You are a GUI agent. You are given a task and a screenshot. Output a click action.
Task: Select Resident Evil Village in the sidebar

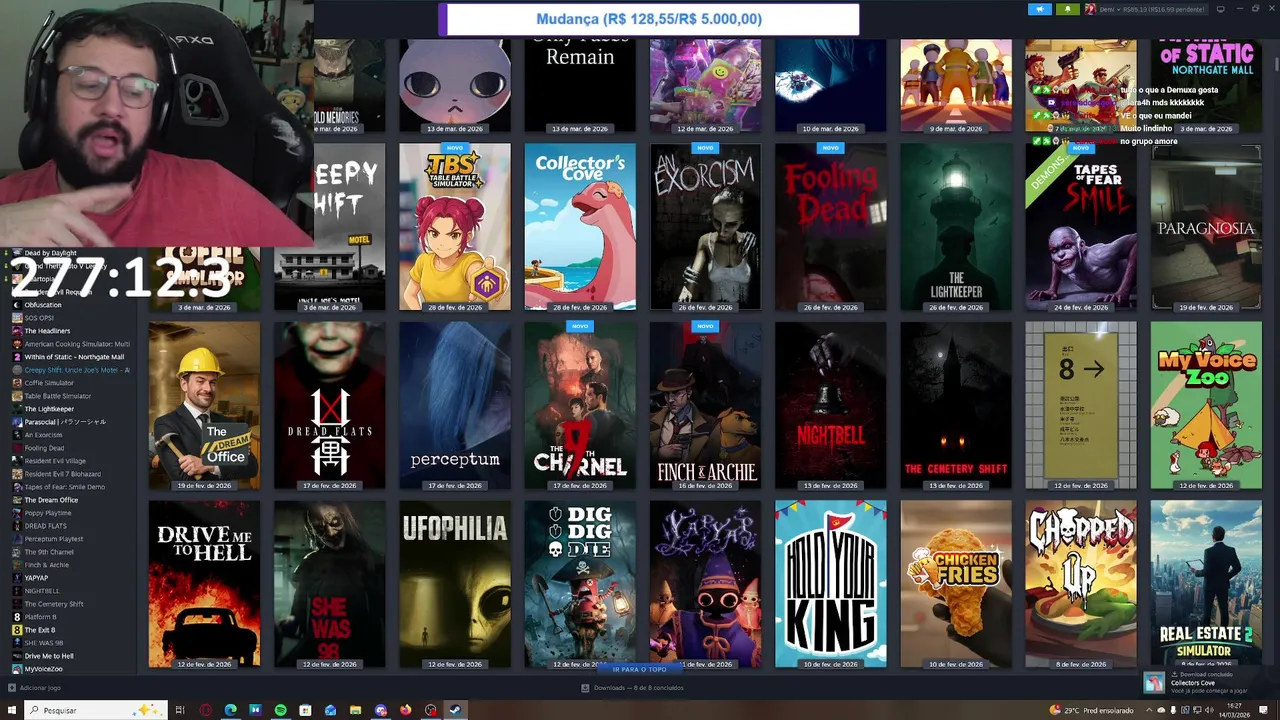point(55,461)
